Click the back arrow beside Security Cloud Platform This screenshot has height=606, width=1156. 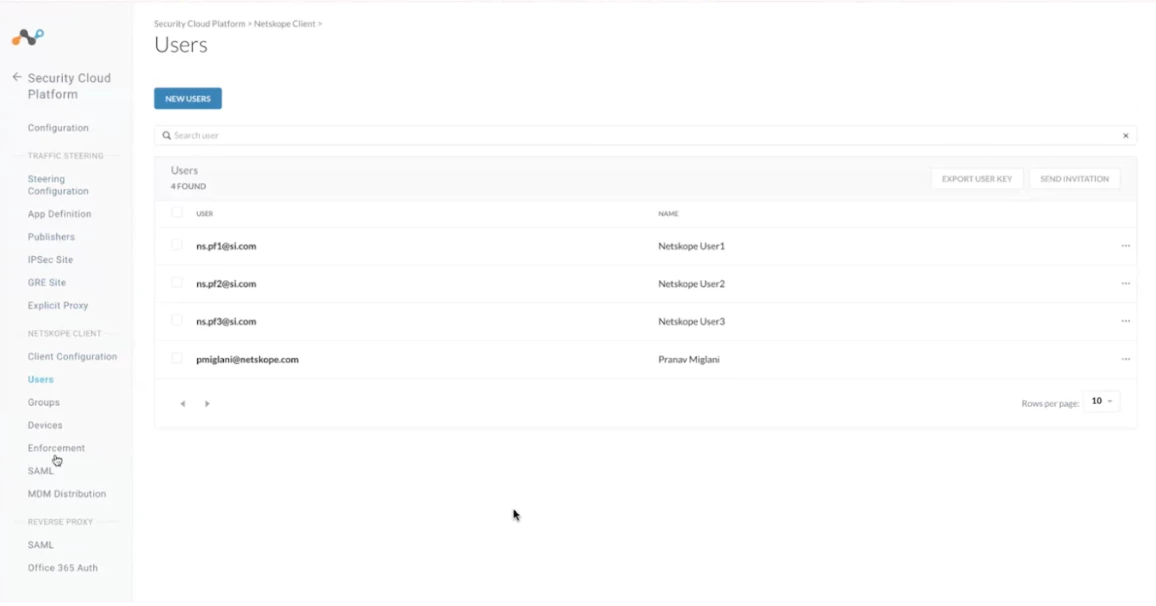pos(17,77)
